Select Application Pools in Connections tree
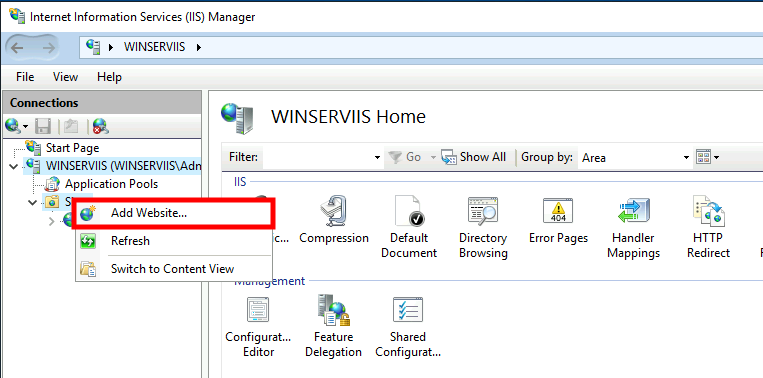The width and height of the screenshot is (763, 378). pyautogui.click(x=111, y=184)
